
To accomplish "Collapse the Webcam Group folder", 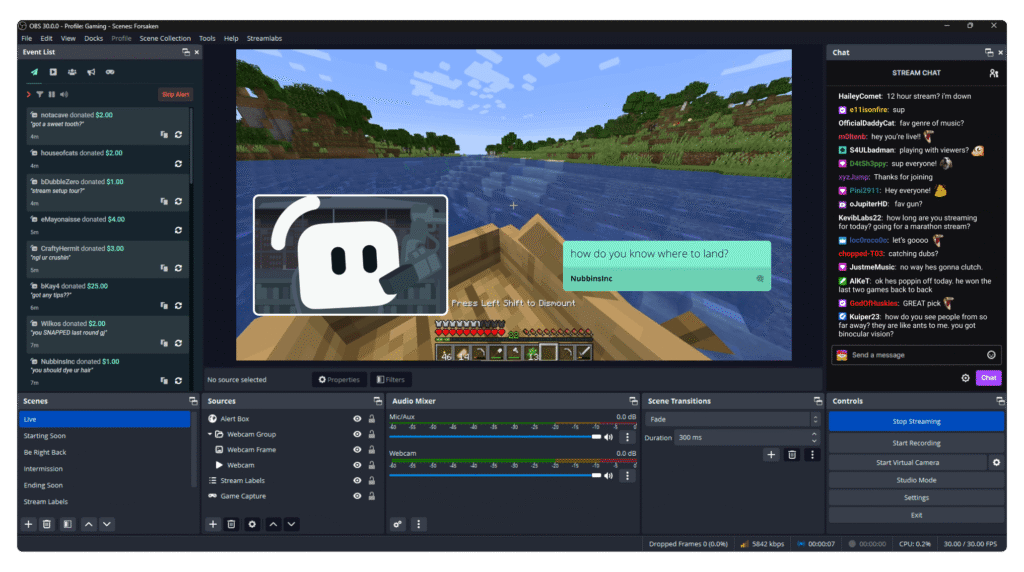I will (x=210, y=434).
